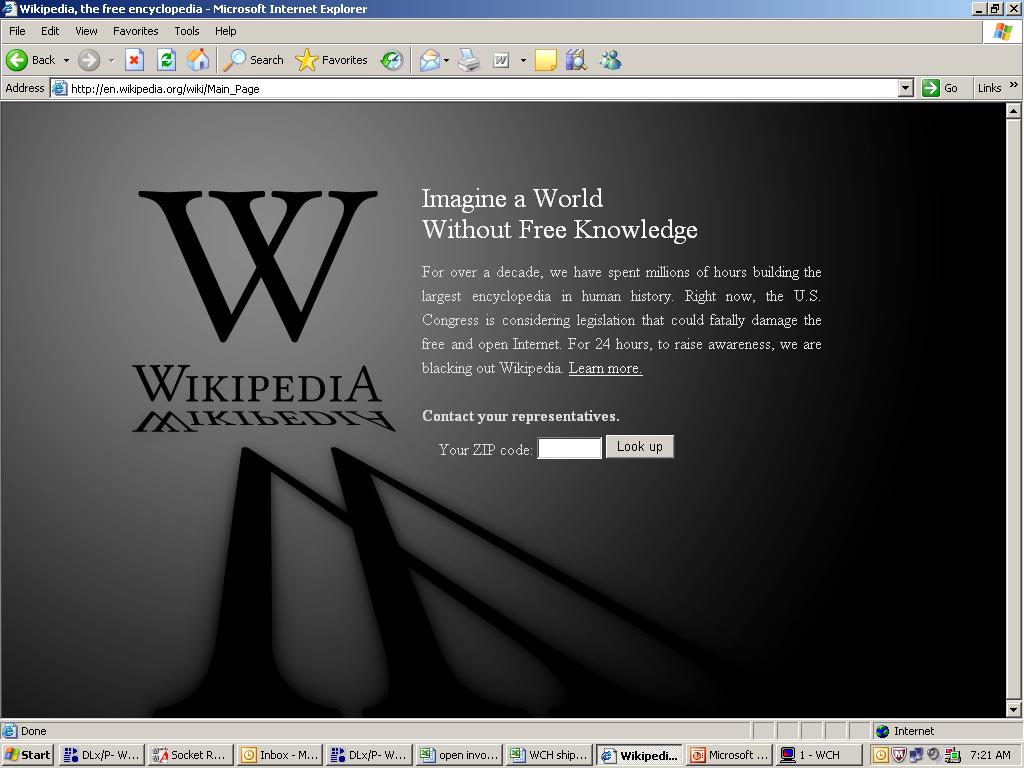Screen dimensions: 1024x768
Task: Open the Favorites star in toolbar
Action: (x=333, y=60)
